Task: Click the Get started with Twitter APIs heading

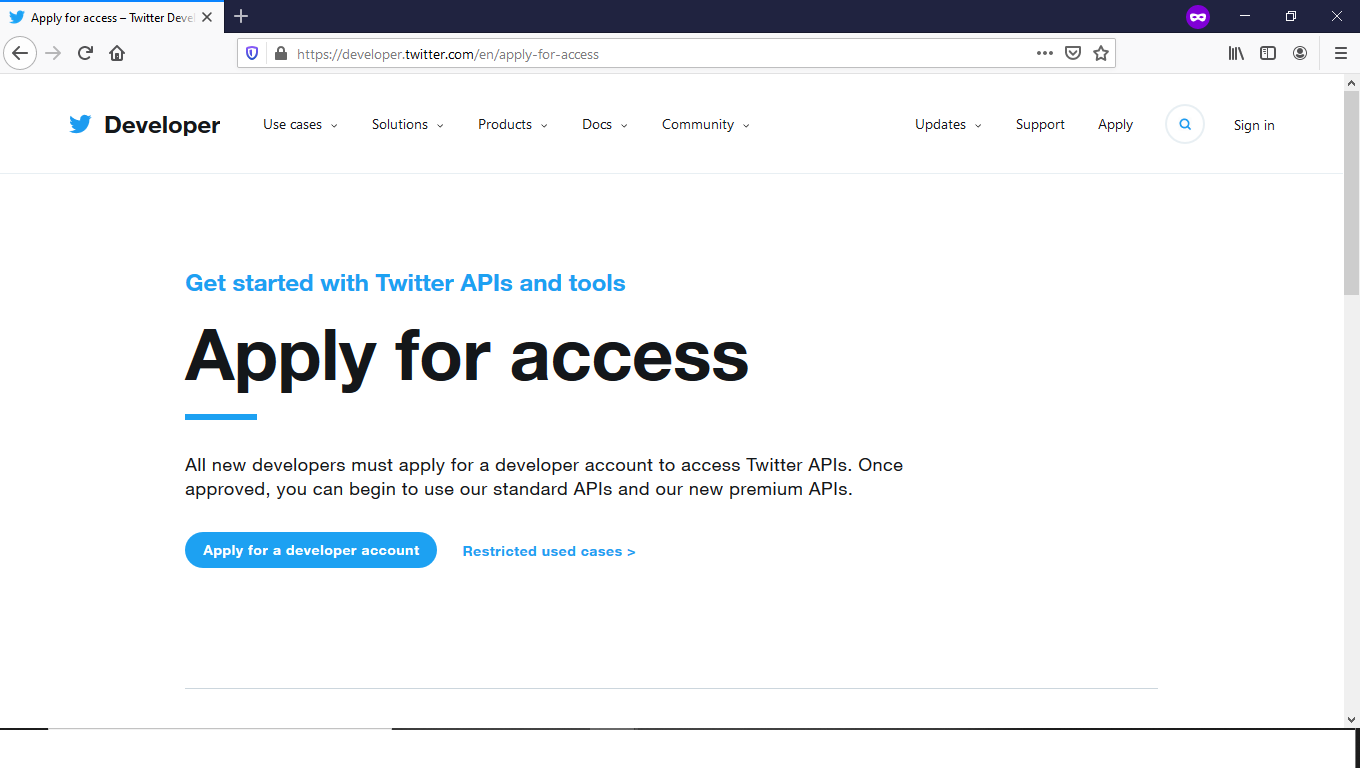Action: [405, 283]
